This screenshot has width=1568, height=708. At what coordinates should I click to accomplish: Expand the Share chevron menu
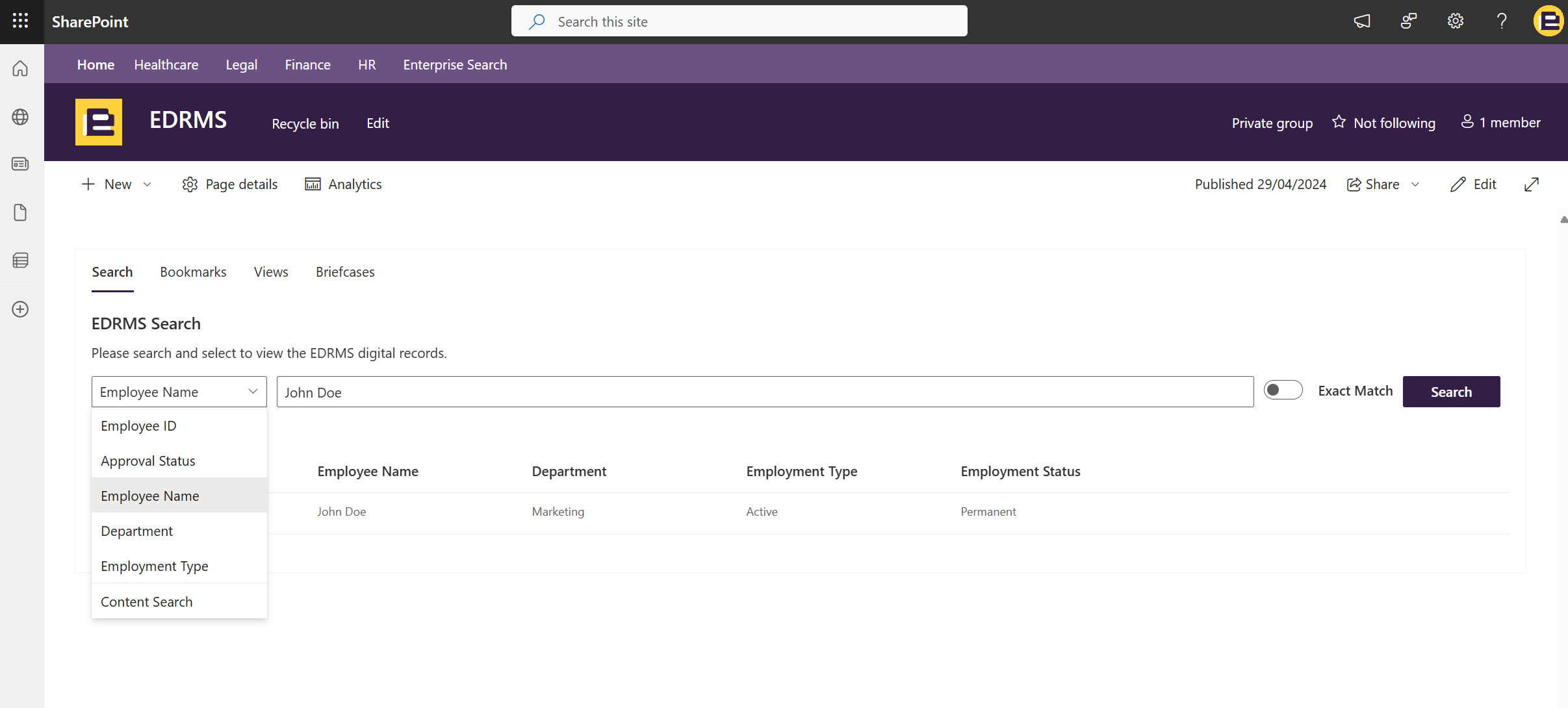pos(1415,184)
